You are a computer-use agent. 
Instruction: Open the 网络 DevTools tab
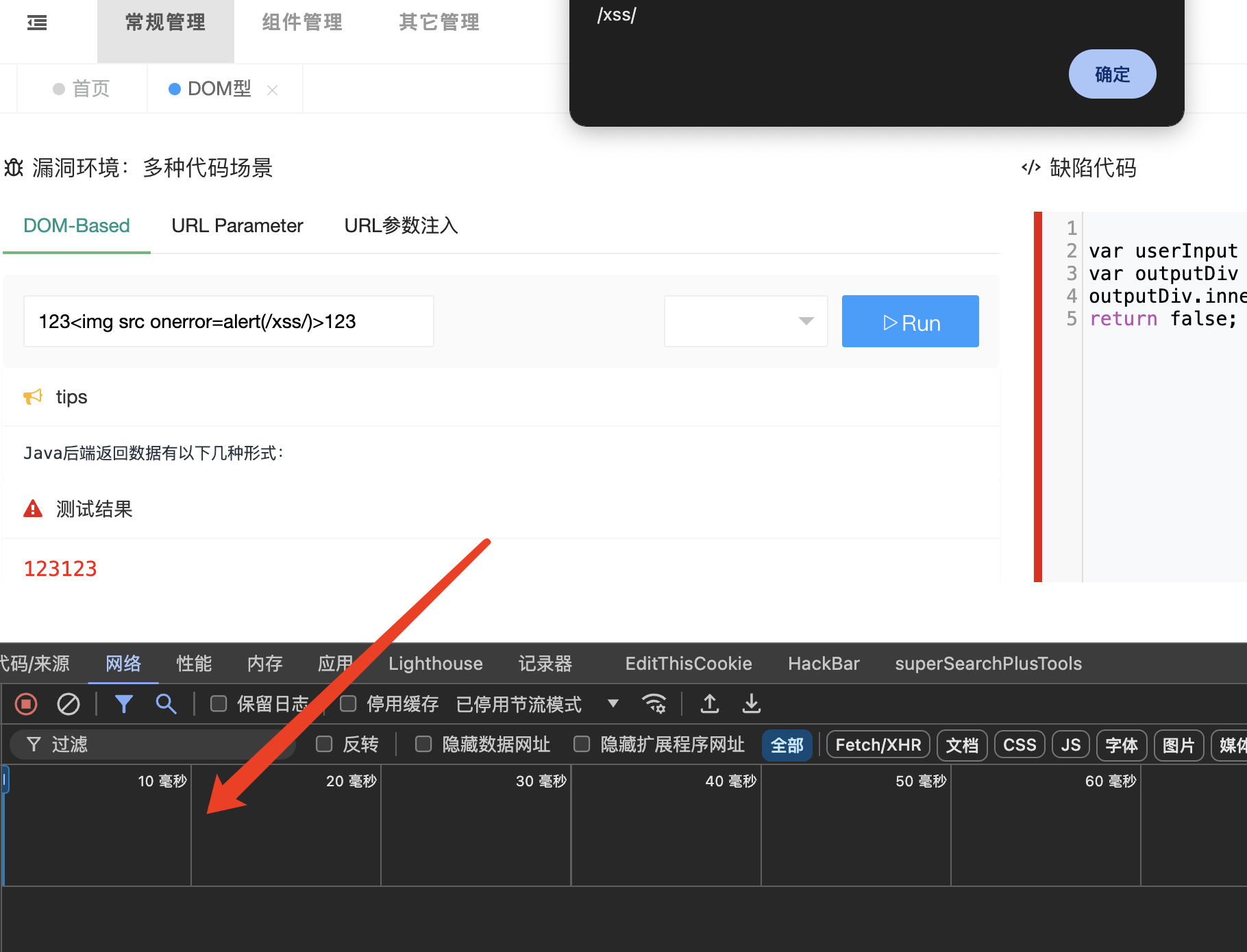tap(123, 663)
